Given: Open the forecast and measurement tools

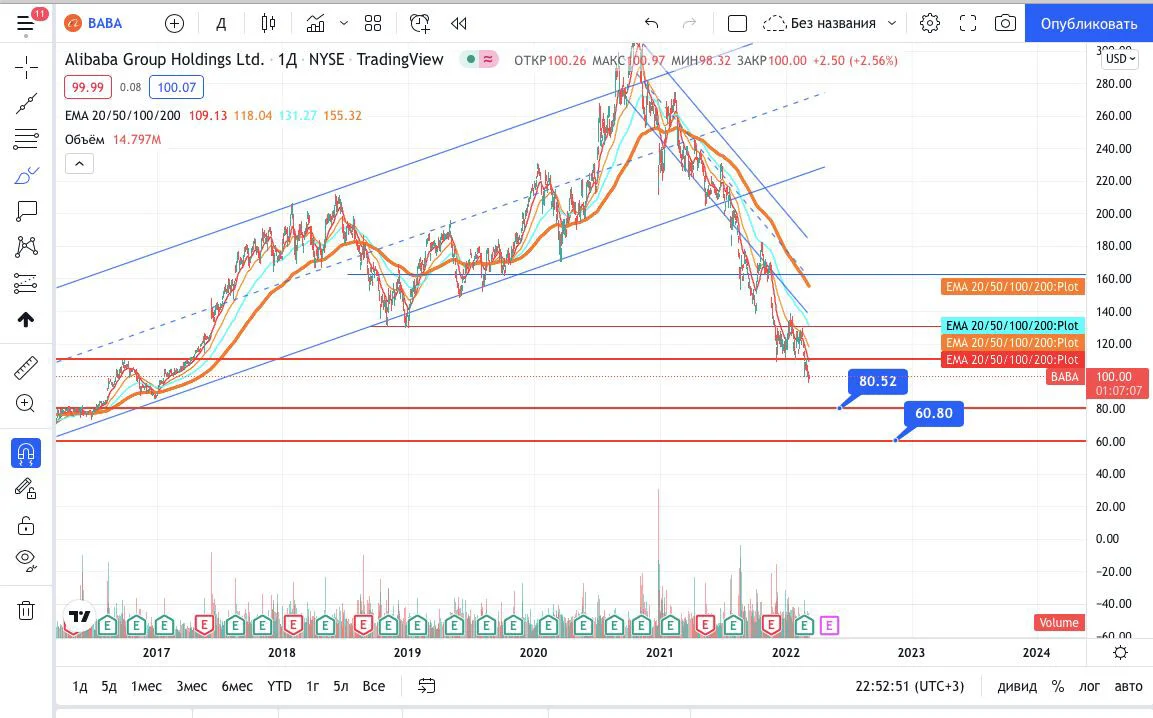Looking at the screenshot, I should (26, 283).
